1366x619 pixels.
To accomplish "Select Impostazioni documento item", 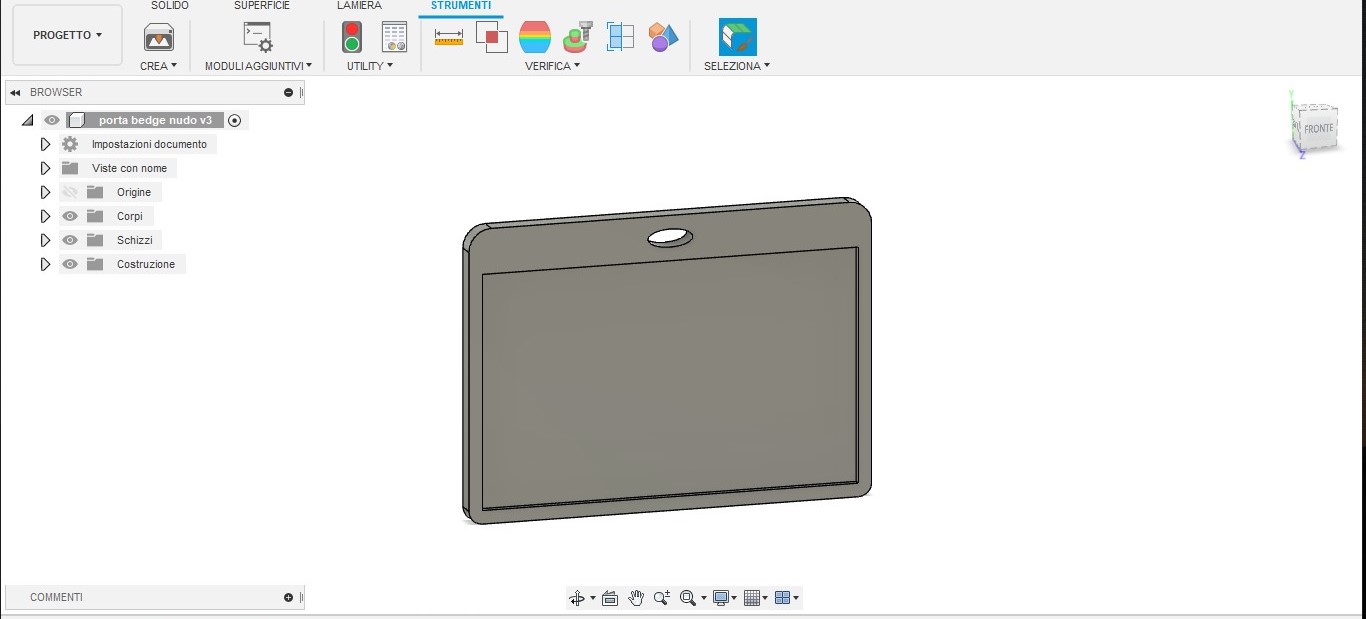I will click(149, 144).
